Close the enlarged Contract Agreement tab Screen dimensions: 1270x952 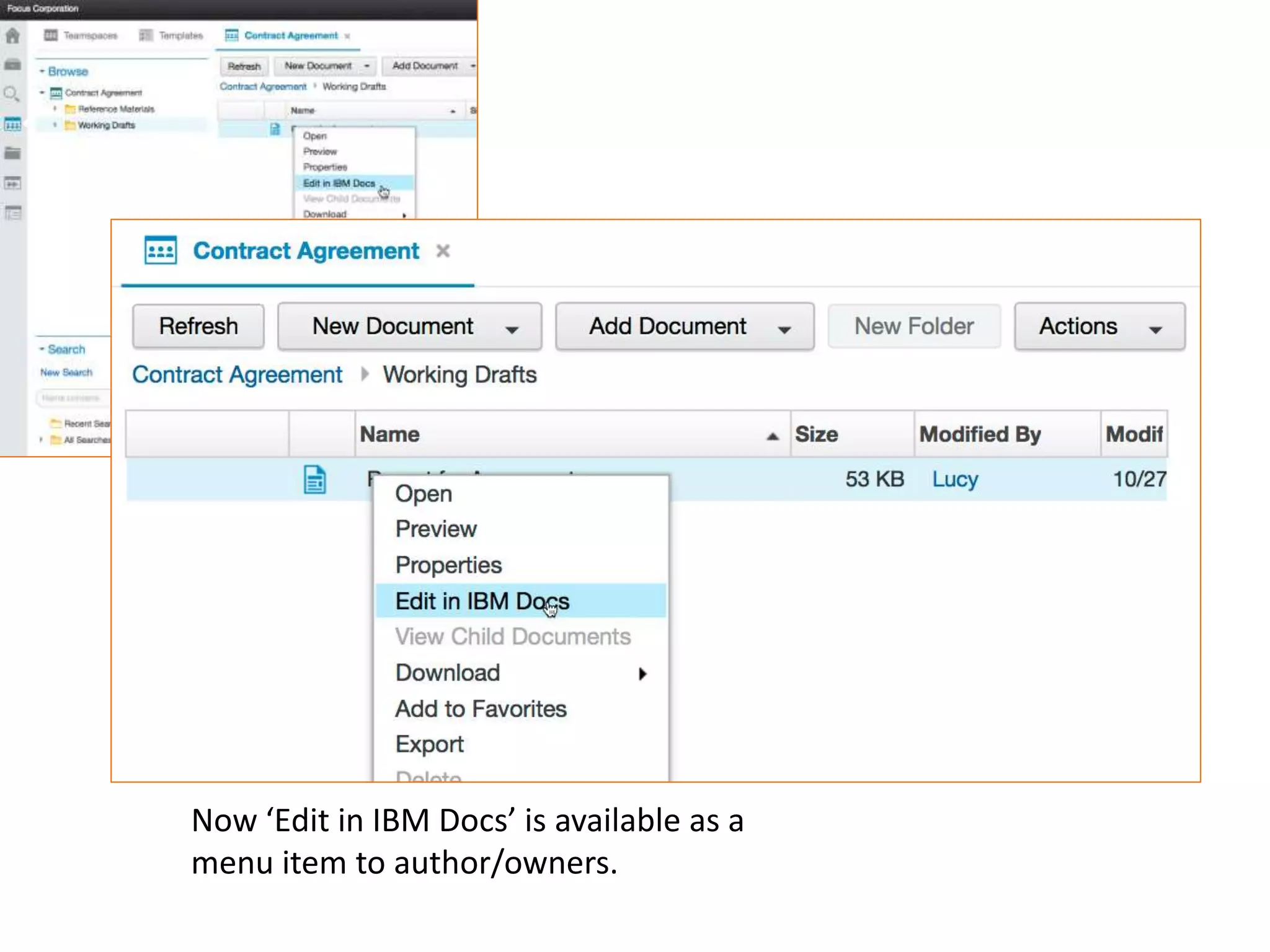[443, 251]
